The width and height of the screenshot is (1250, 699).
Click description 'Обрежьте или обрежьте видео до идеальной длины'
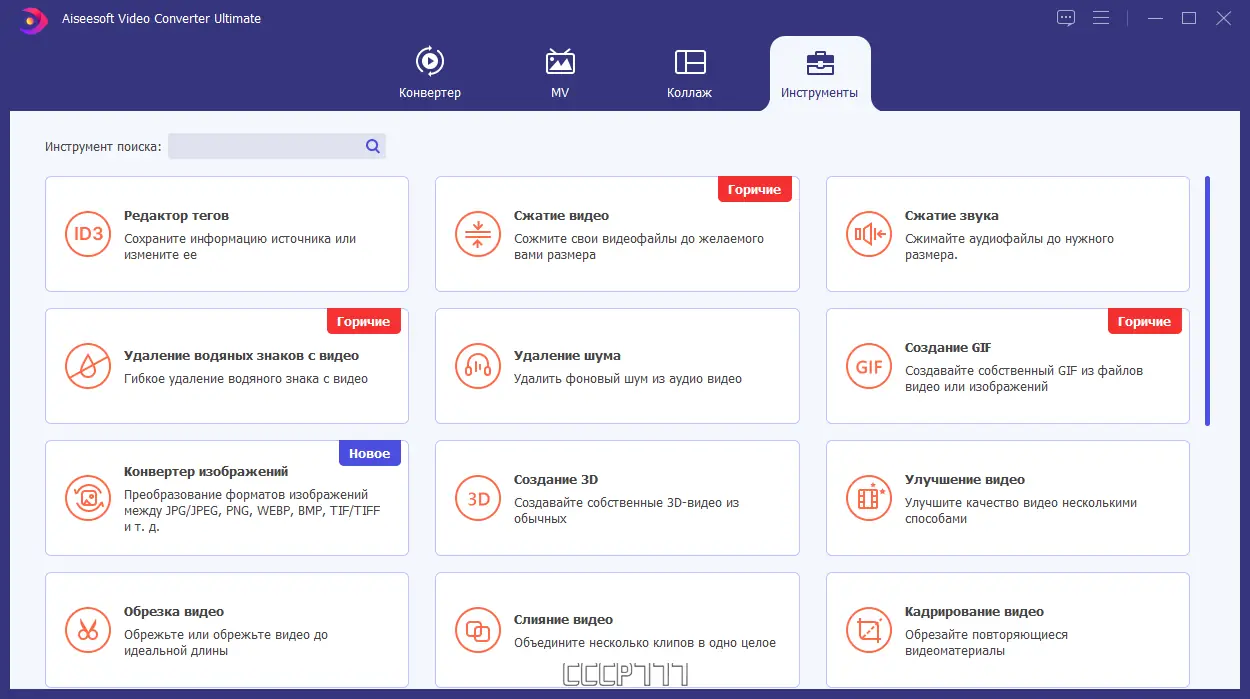click(226, 643)
